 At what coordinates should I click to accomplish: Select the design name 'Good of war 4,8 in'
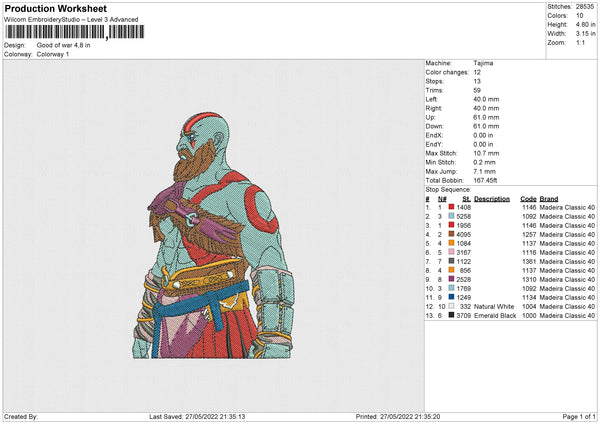[64, 45]
